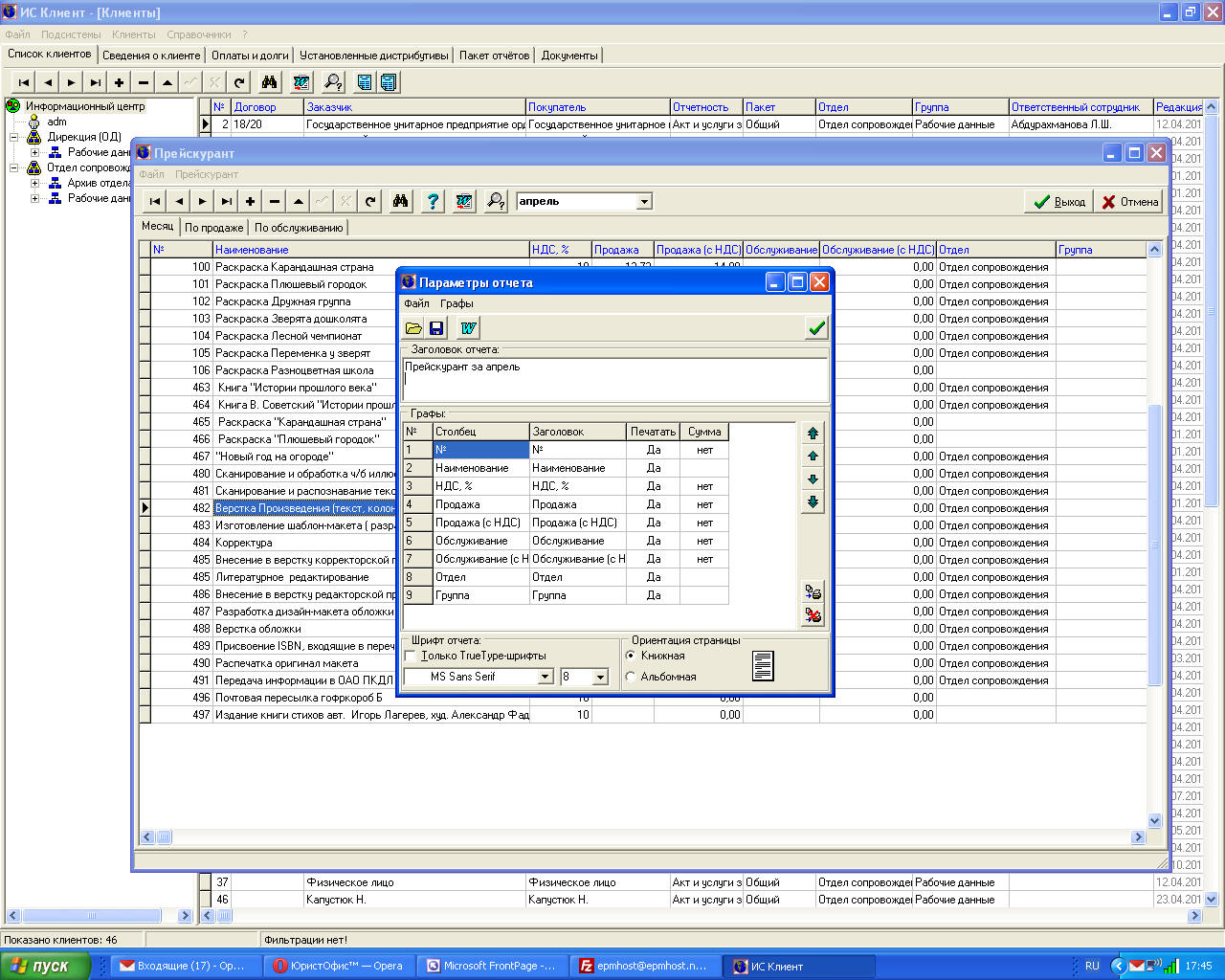Move column down one position
This screenshot has width=1225, height=980.
tap(813, 479)
